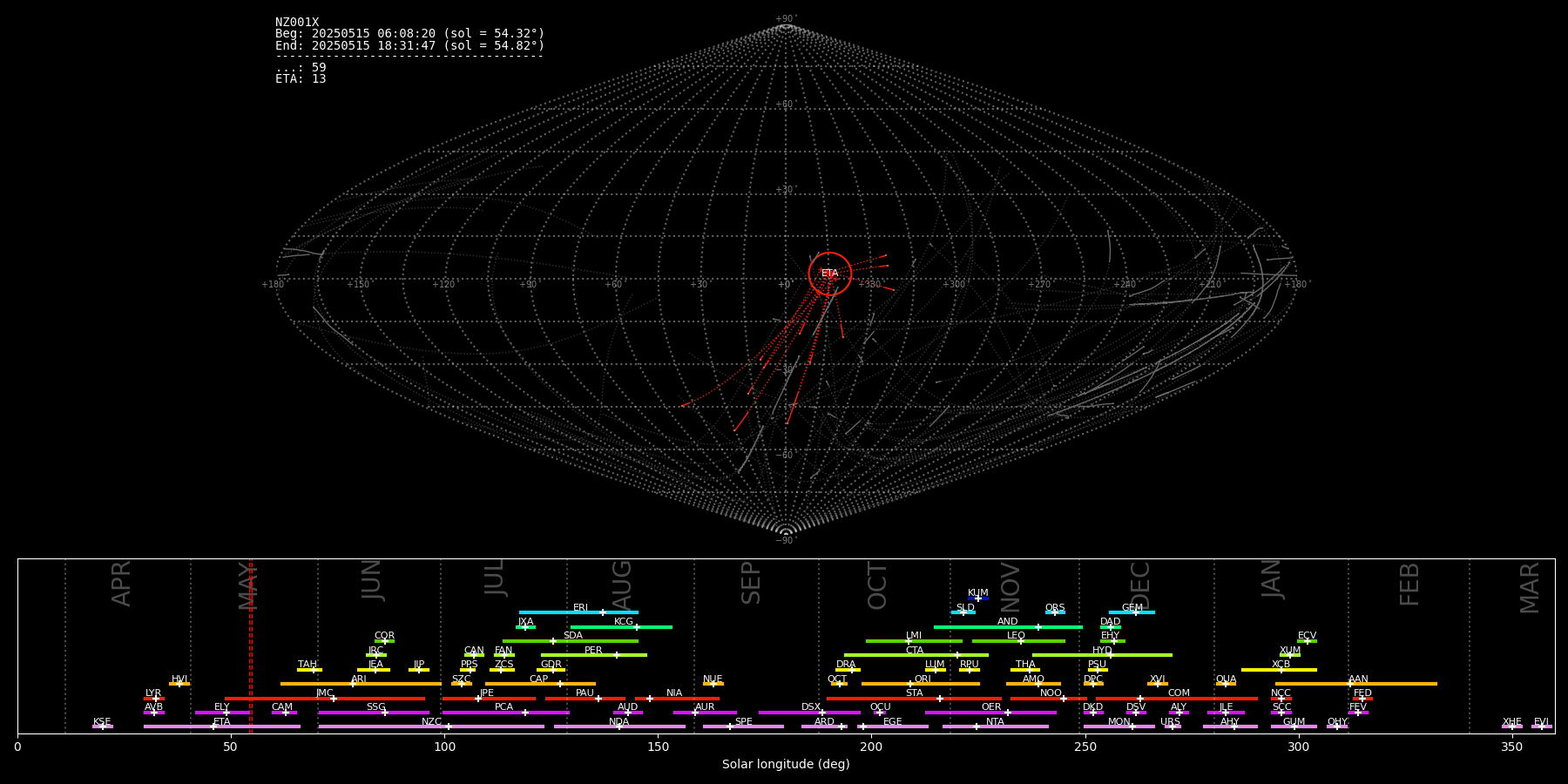
Task: Select the STA shower label
Action: click(914, 693)
